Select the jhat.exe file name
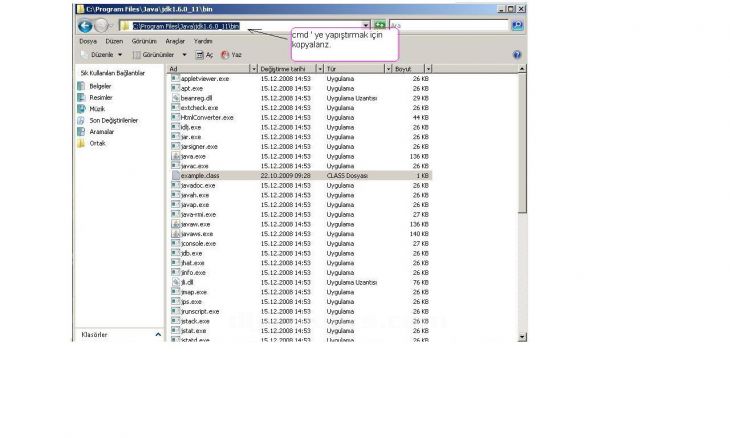 193,263
